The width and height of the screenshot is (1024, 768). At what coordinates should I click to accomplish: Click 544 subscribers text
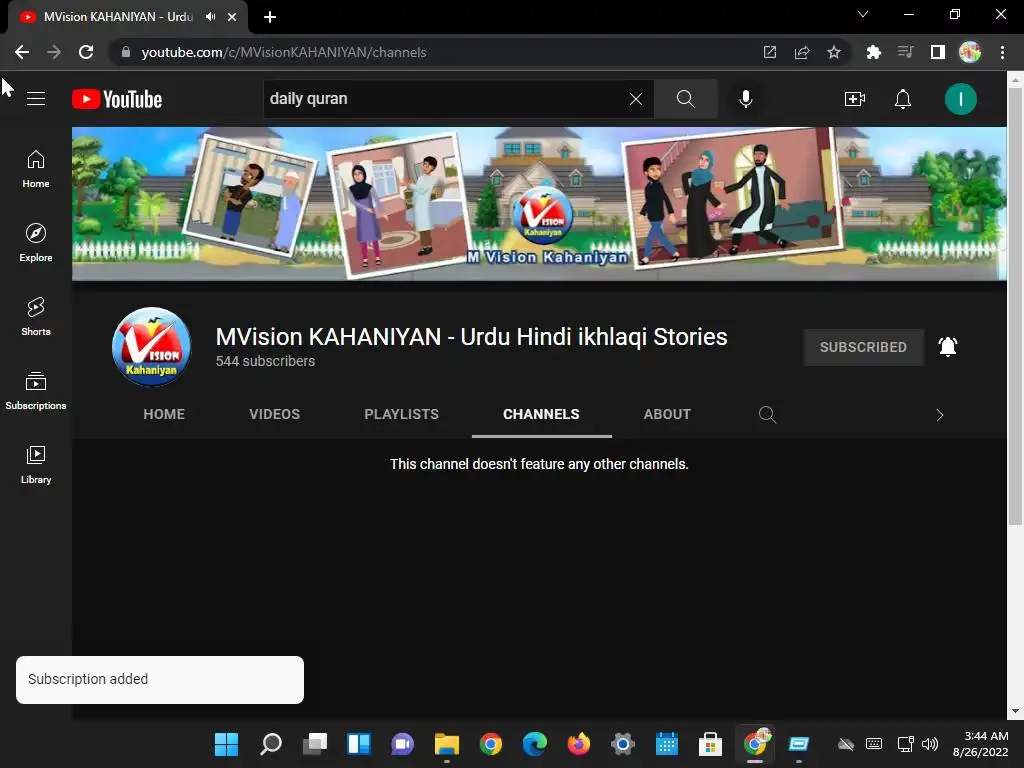click(265, 361)
